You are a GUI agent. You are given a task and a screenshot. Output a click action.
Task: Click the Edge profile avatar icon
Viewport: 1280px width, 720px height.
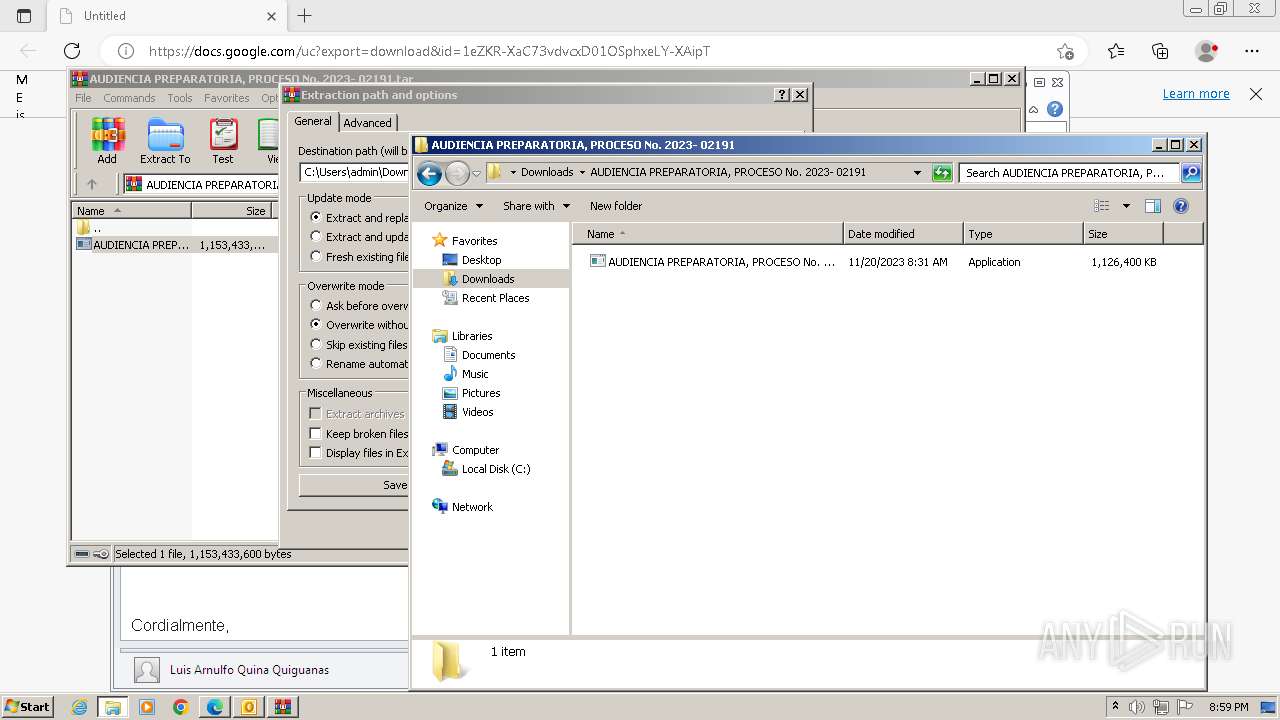1207,51
